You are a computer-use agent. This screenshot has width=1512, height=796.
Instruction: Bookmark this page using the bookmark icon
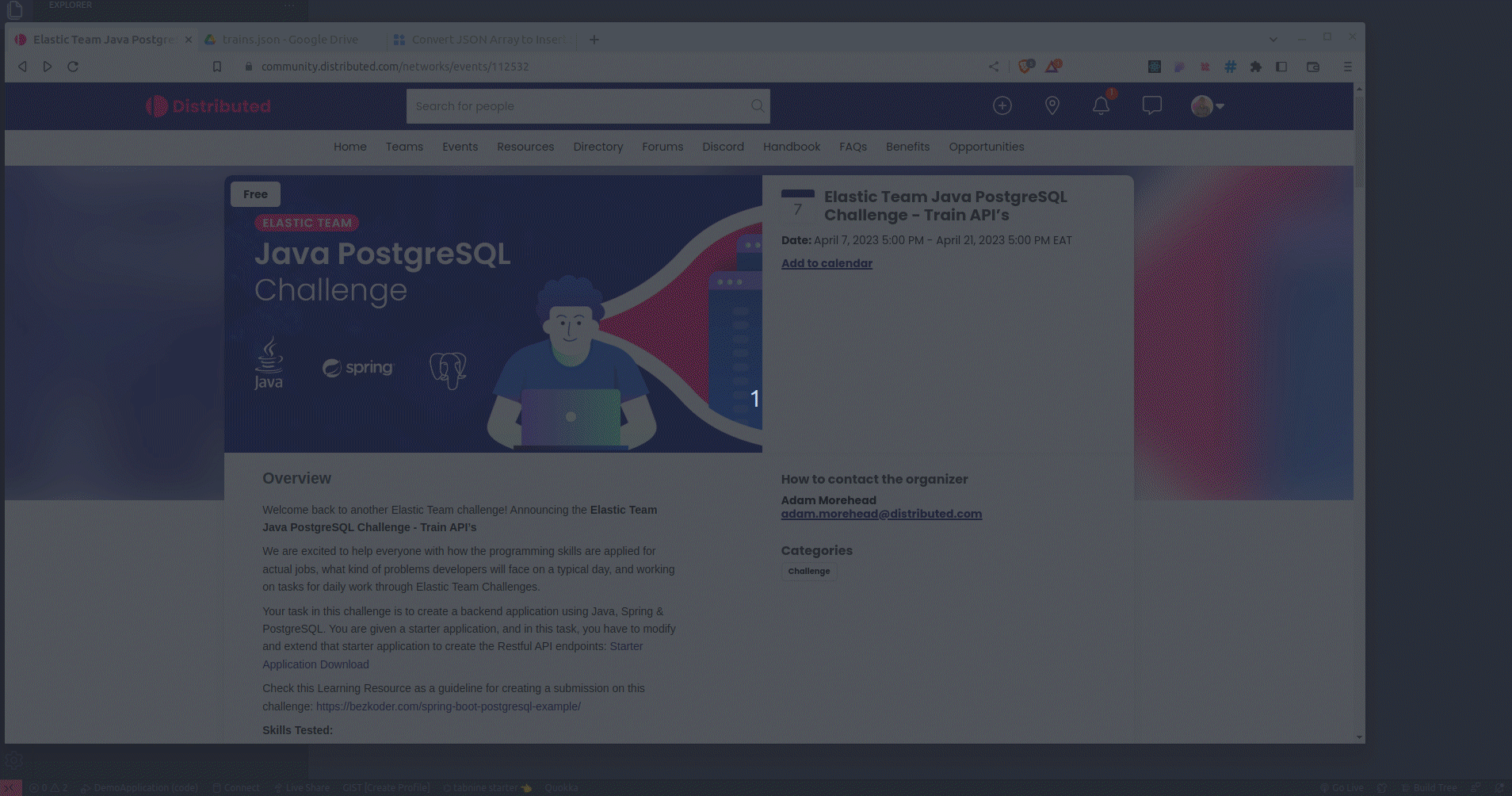pos(217,67)
